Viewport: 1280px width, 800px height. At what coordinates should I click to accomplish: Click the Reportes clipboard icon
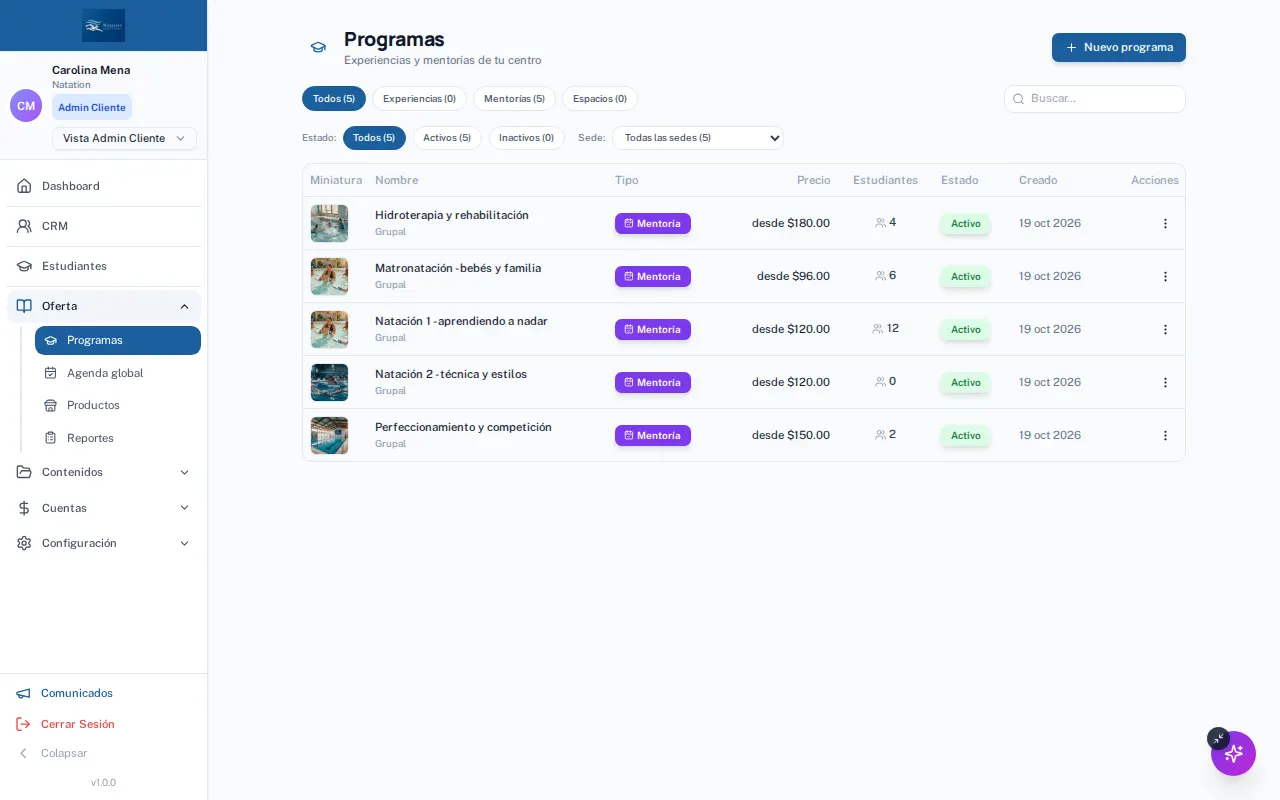click(50, 438)
